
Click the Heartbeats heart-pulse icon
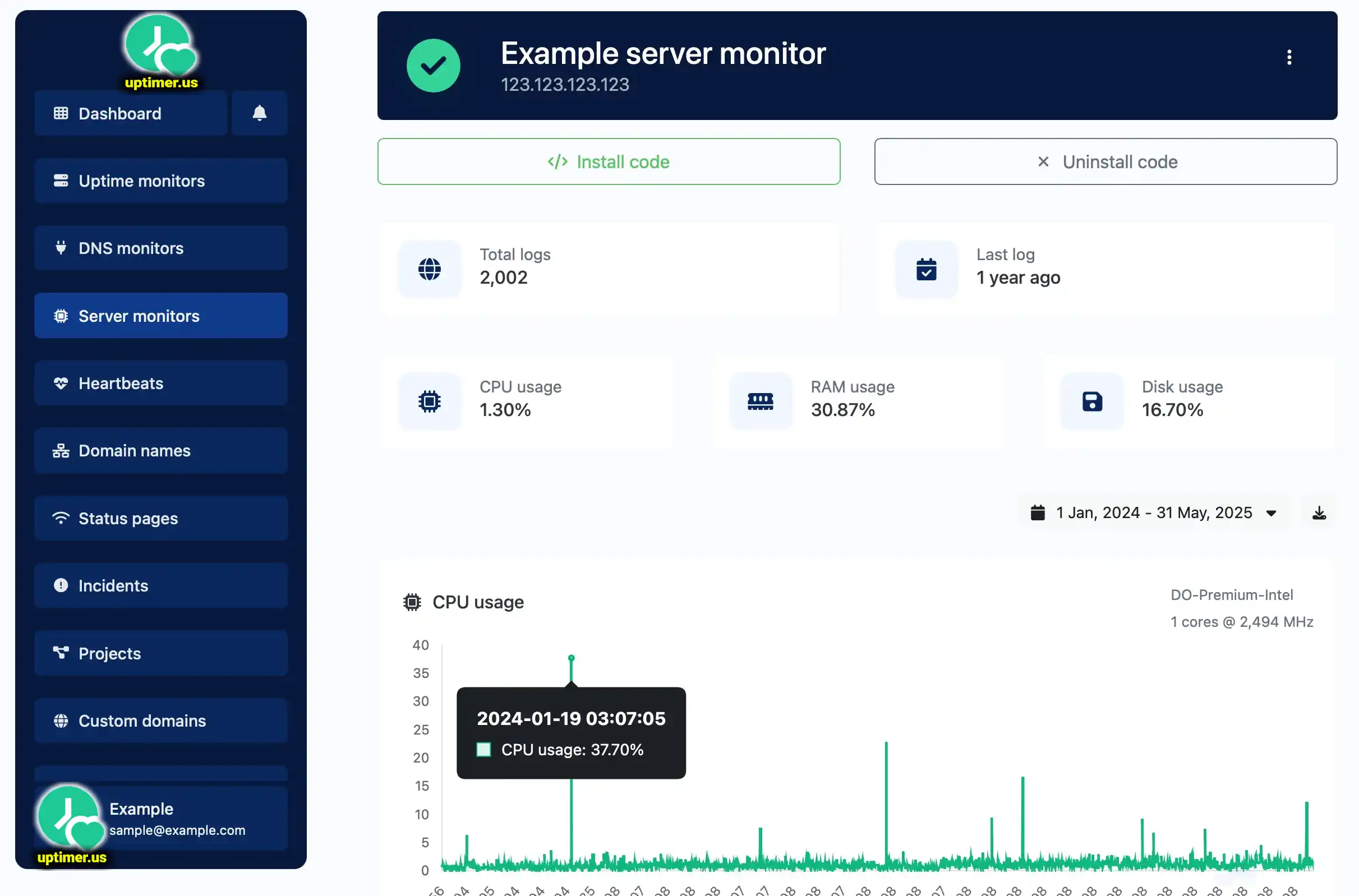coord(61,383)
